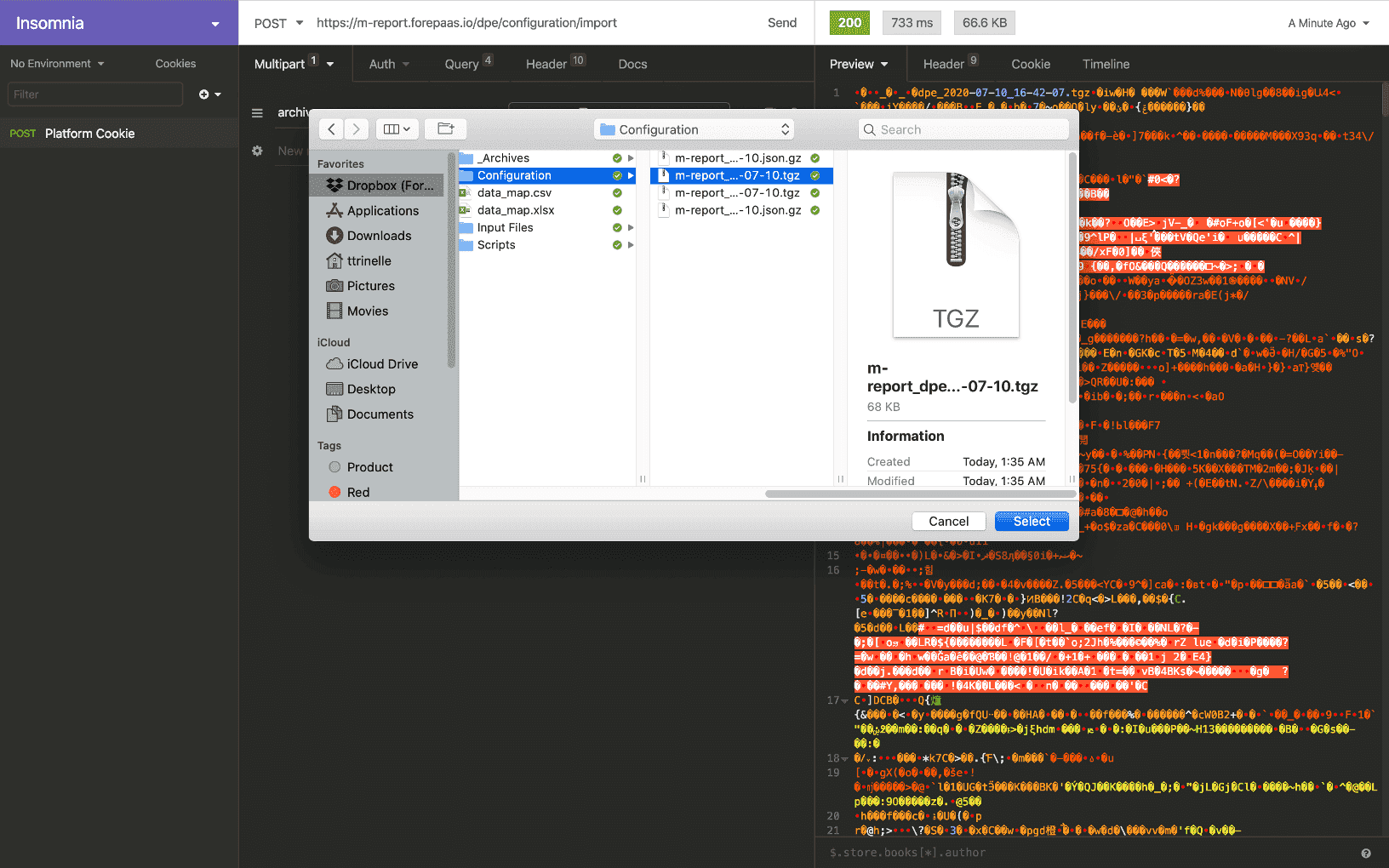Focus the request Filter field
1389x868 pixels.
(95, 94)
